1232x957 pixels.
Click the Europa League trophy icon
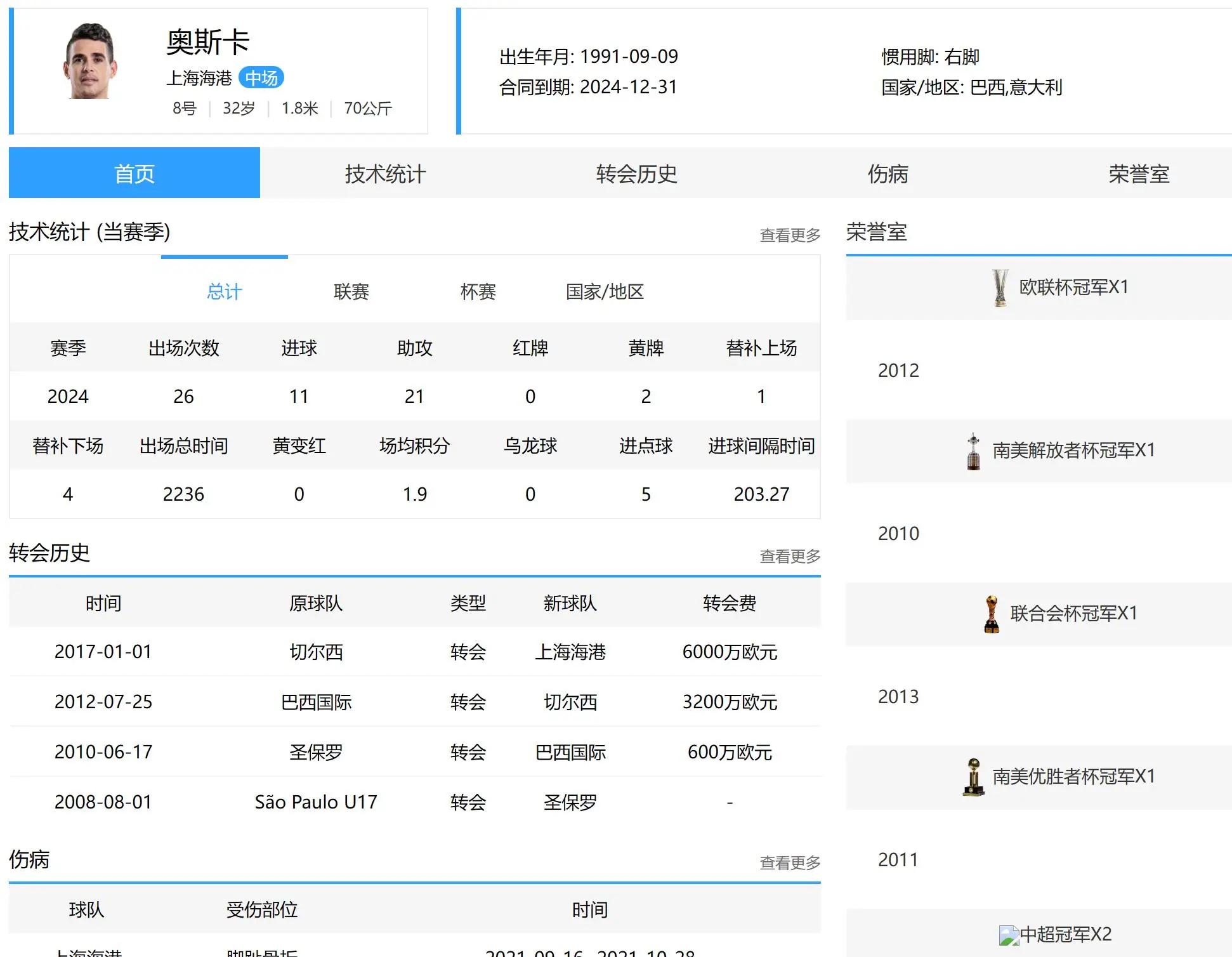[x=1000, y=287]
